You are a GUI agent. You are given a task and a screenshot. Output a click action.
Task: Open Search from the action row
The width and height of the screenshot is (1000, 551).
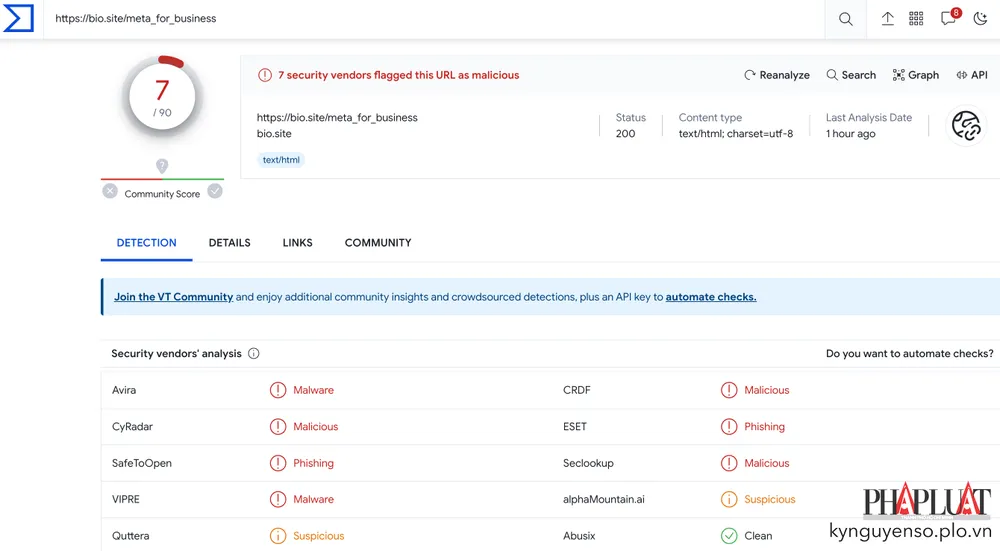pos(851,75)
